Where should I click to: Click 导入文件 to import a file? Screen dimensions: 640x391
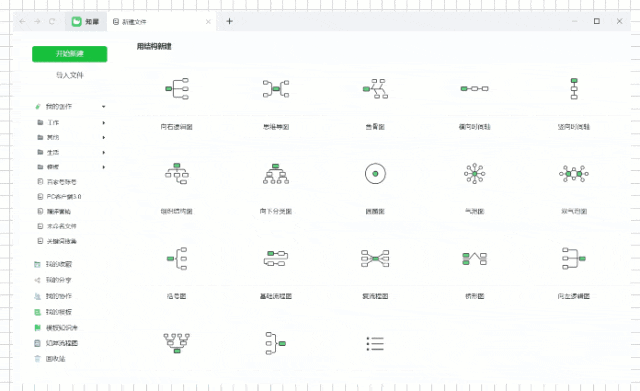point(70,75)
